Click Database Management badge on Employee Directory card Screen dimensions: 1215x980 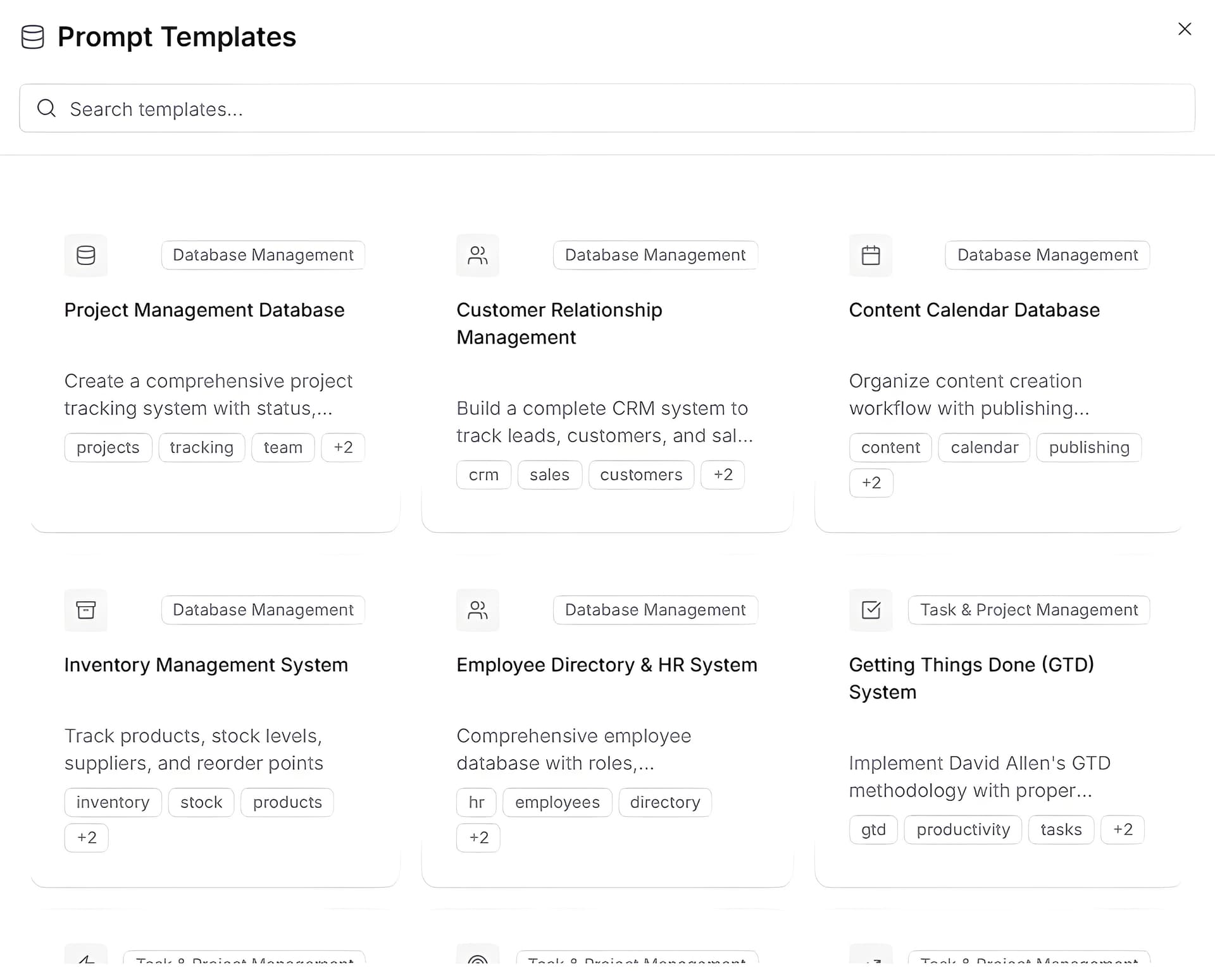point(656,610)
